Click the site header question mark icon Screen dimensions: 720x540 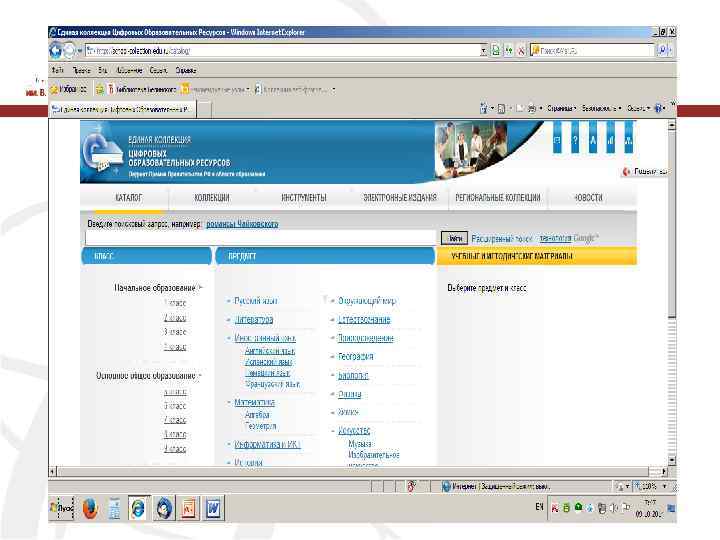pyautogui.click(x=575, y=139)
